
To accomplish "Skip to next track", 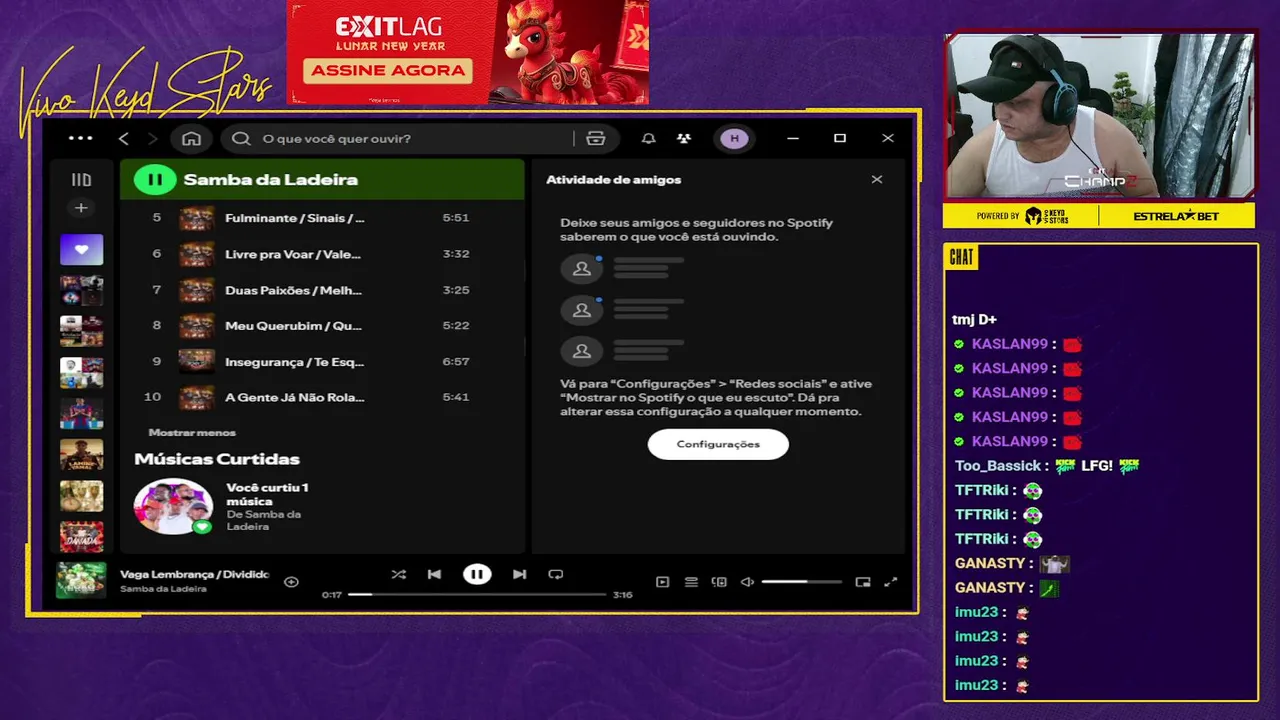I will click(519, 574).
